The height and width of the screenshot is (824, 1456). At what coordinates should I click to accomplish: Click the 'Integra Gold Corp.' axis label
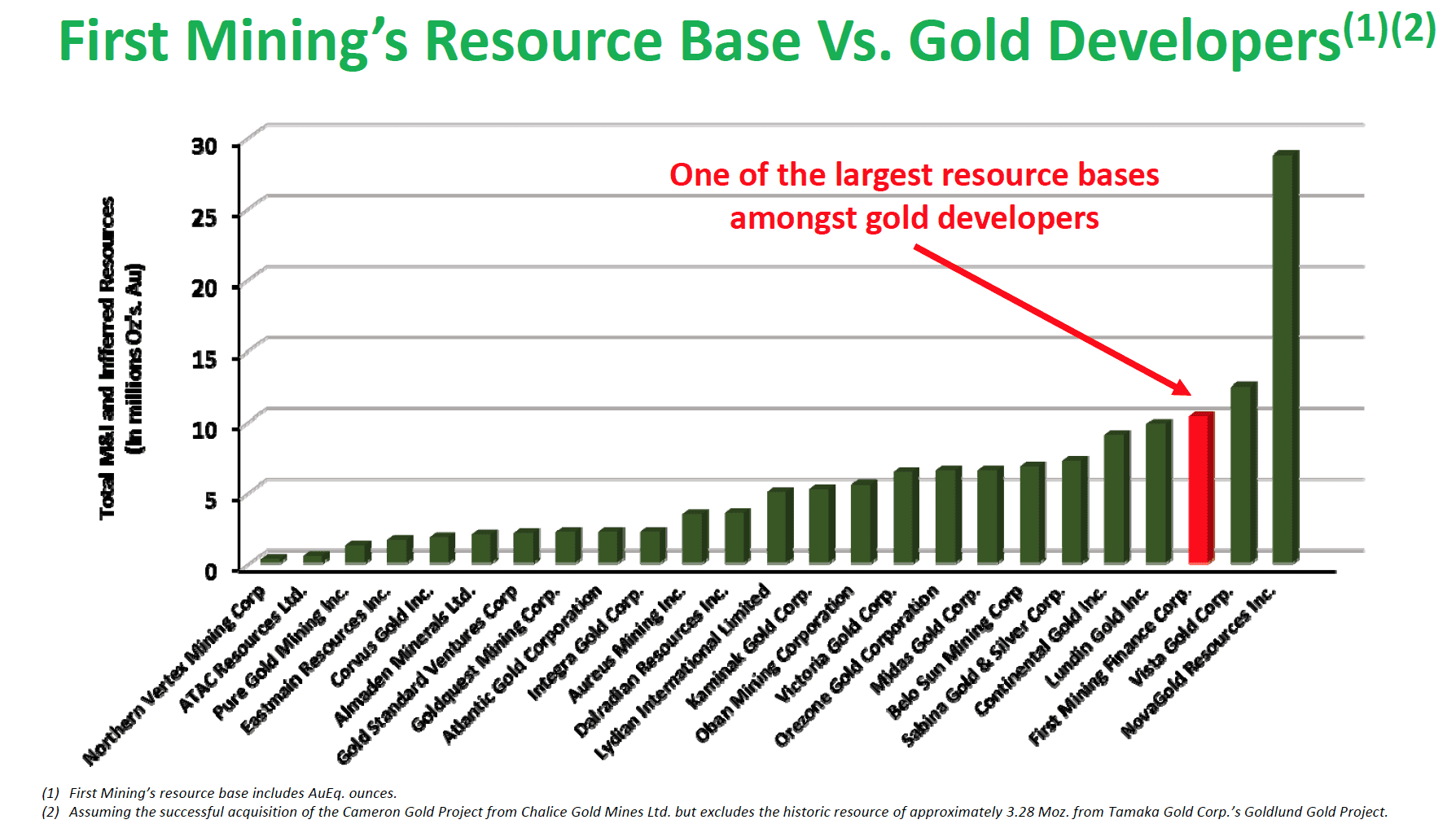[x=586, y=642]
